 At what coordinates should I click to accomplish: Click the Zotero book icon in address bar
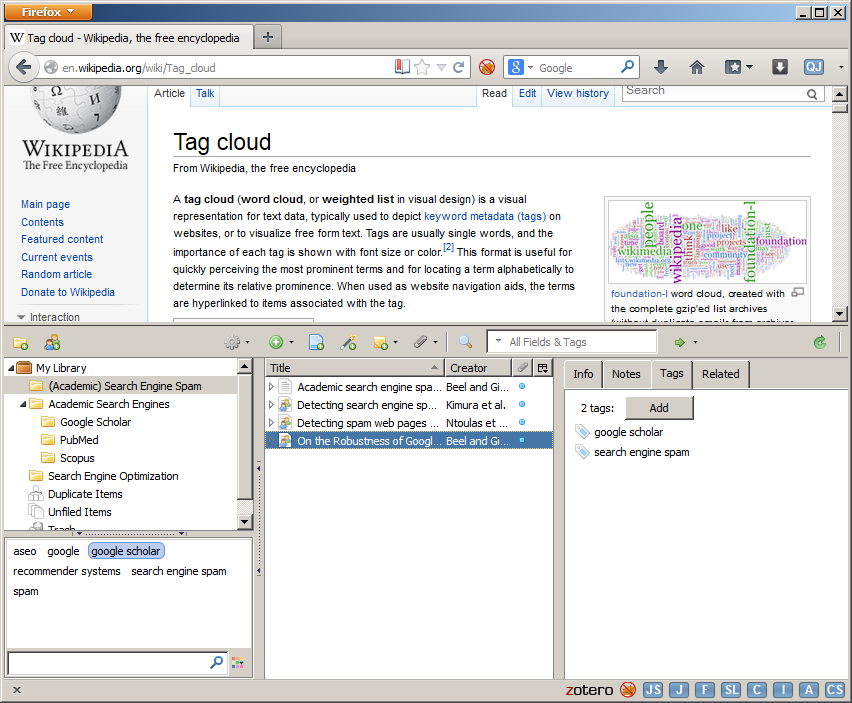tap(402, 67)
